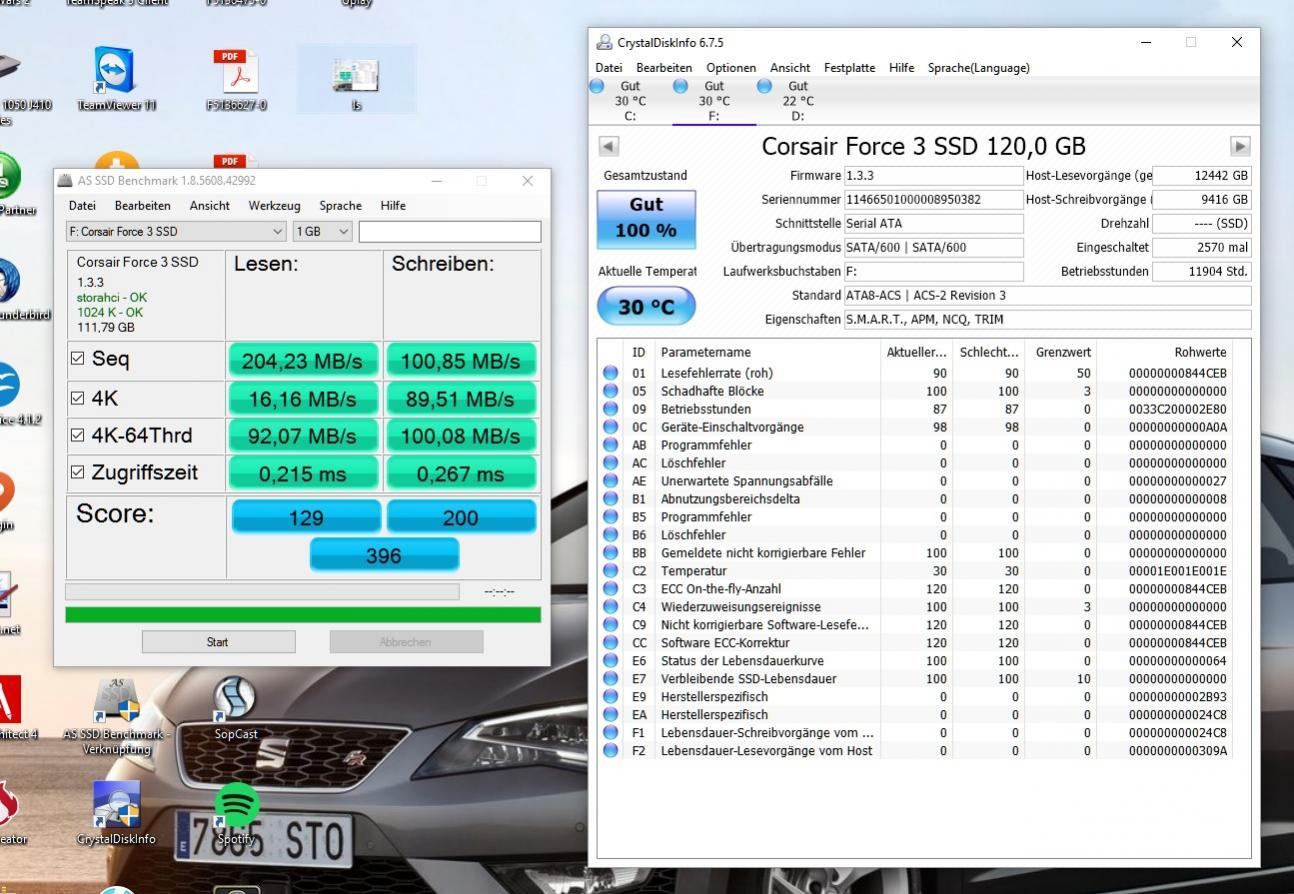Open the F5136627-0 PDF desktop icon
This screenshot has height=894, width=1294.
[x=236, y=79]
